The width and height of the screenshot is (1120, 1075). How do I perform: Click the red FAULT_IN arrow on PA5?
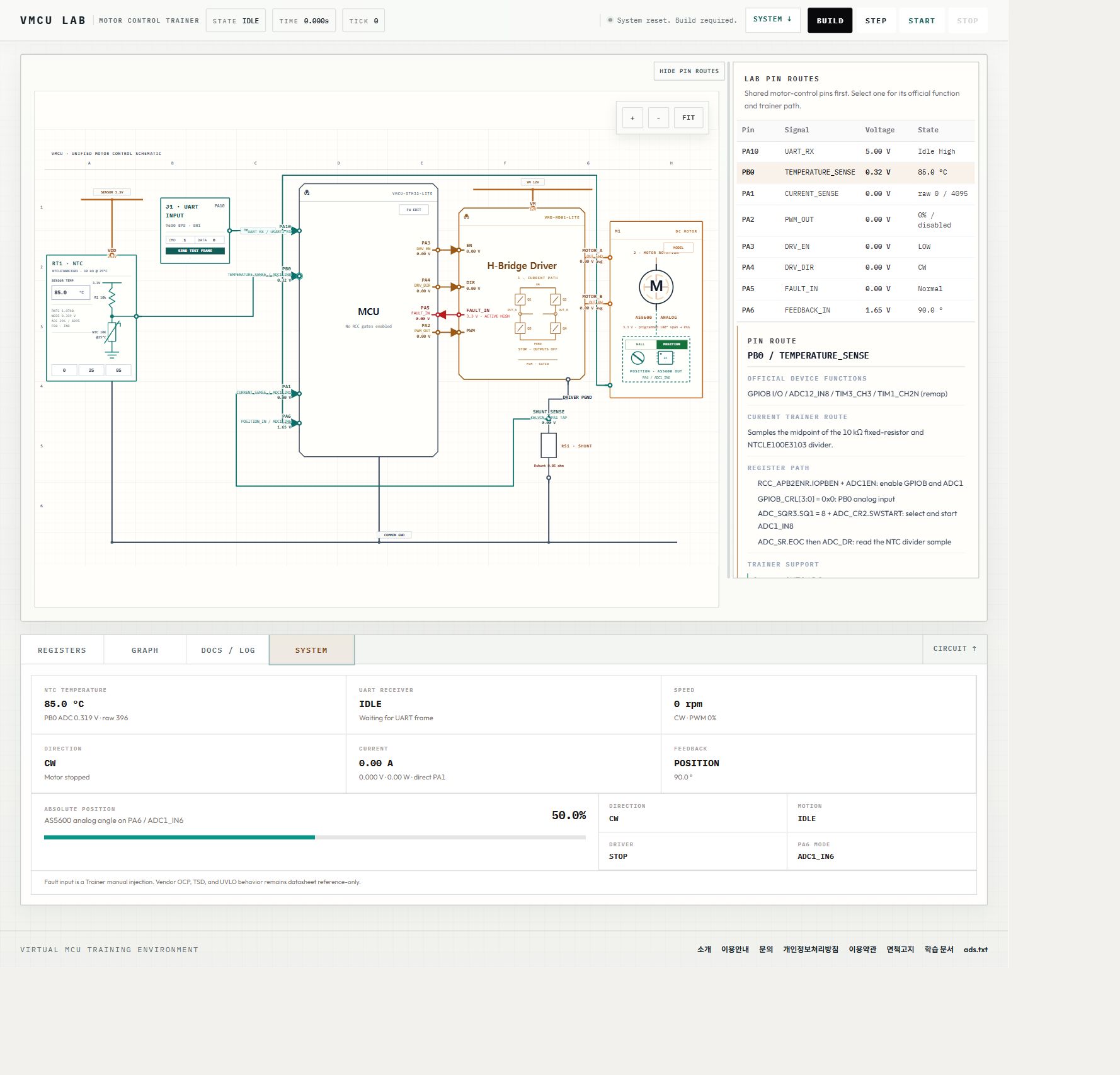pyautogui.click(x=442, y=314)
